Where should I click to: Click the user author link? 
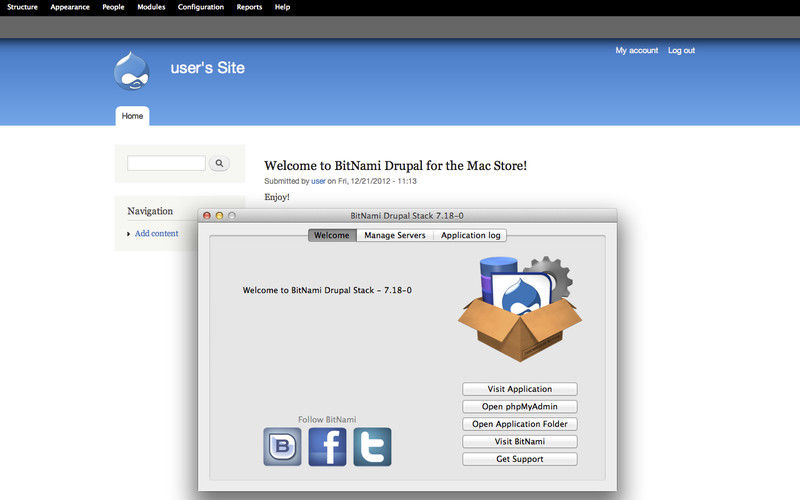[x=318, y=181]
